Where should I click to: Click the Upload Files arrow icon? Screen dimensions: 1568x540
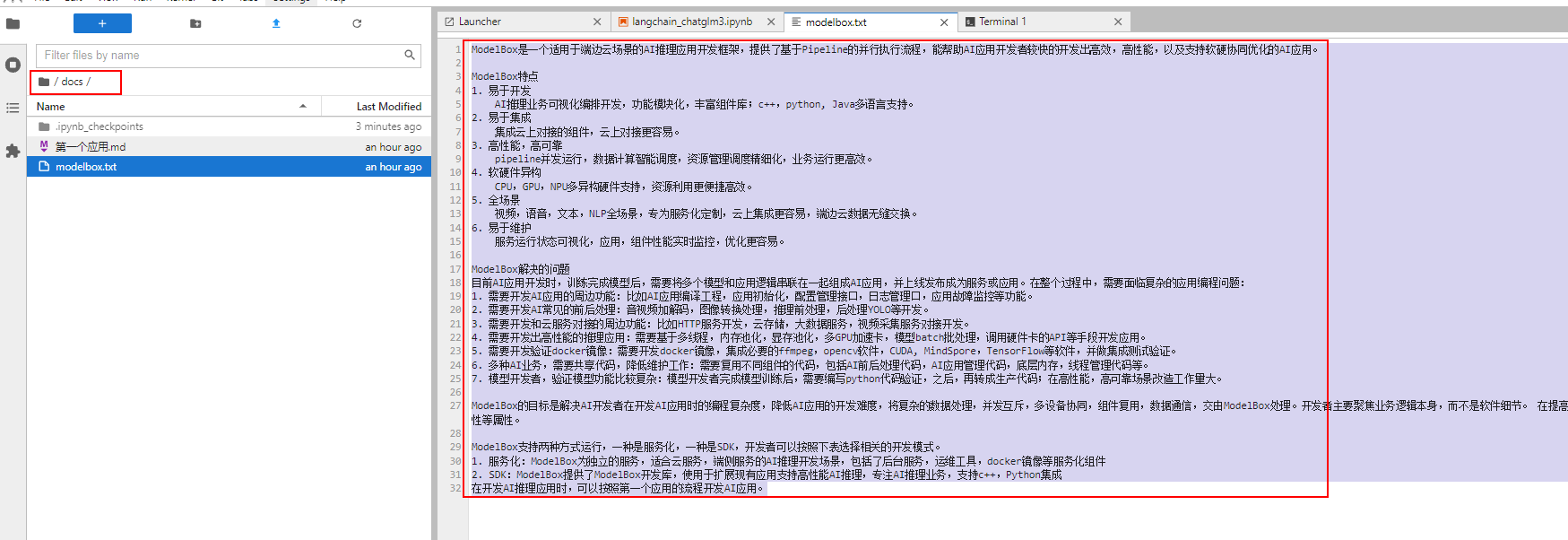[276, 23]
